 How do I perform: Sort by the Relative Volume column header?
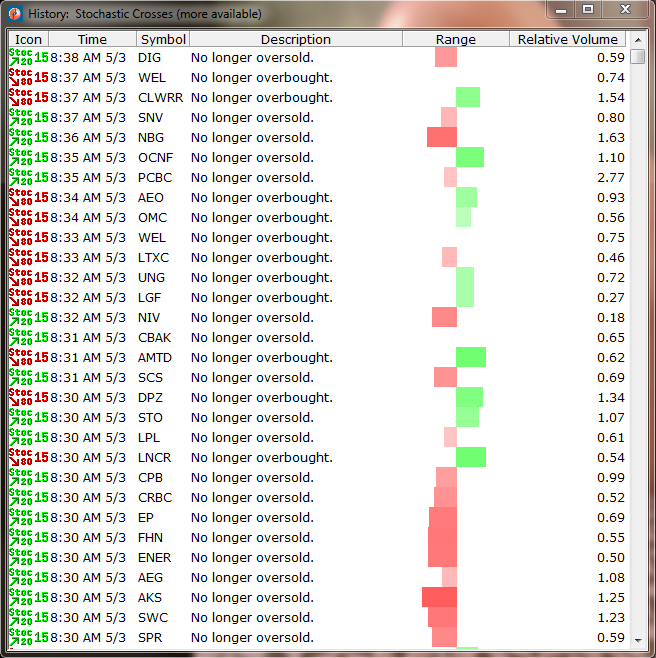pyautogui.click(x=567, y=39)
